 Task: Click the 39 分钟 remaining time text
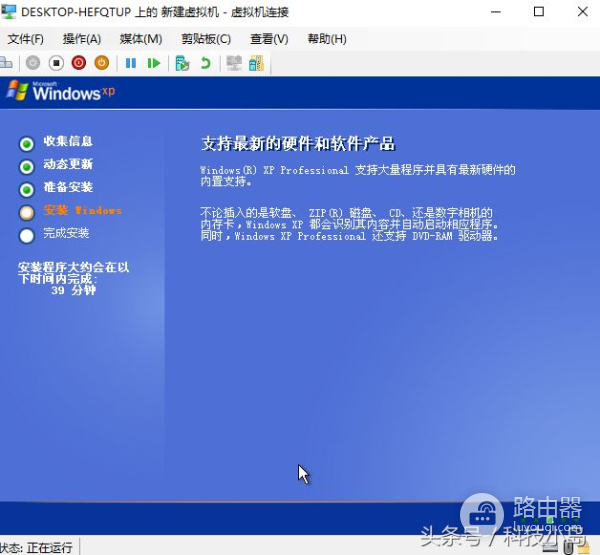click(73, 291)
